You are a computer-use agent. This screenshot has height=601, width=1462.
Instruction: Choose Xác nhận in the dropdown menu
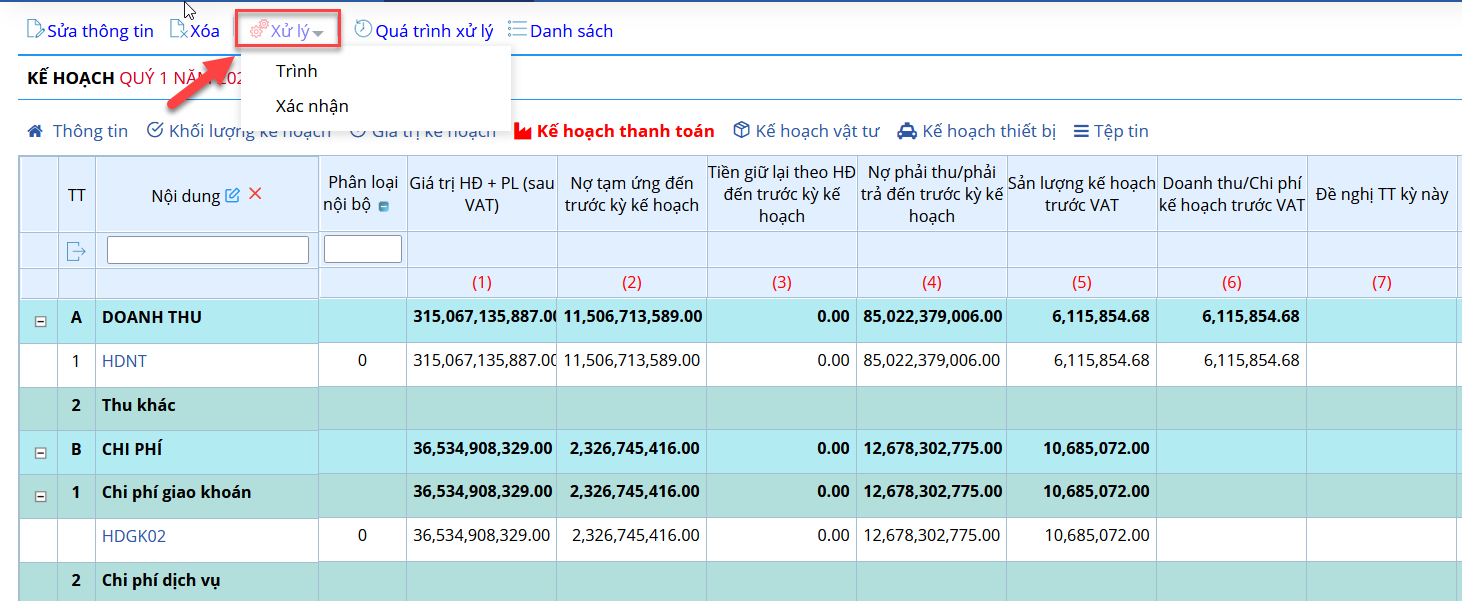pos(312,106)
